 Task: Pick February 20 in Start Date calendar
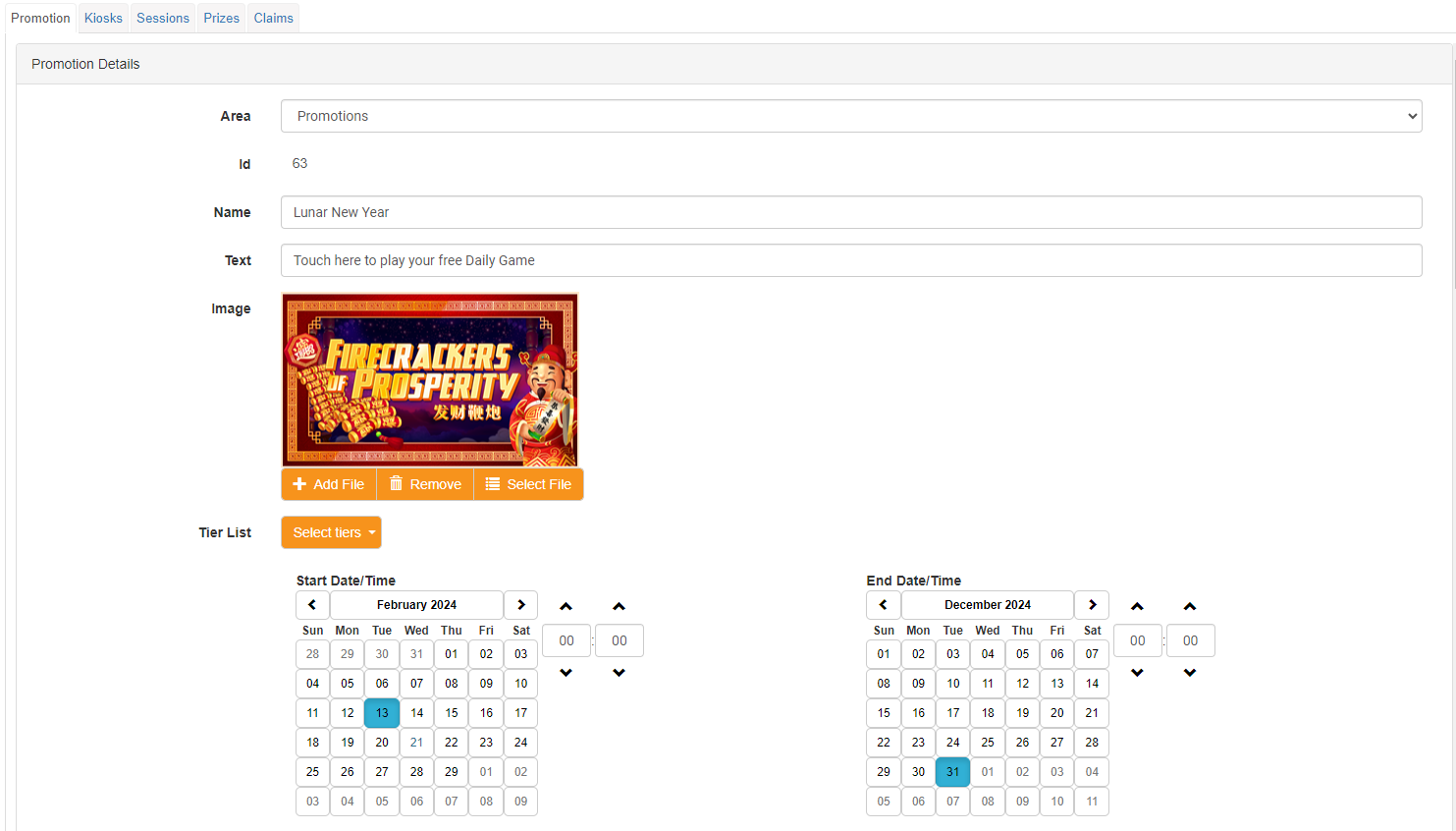pyautogui.click(x=382, y=743)
